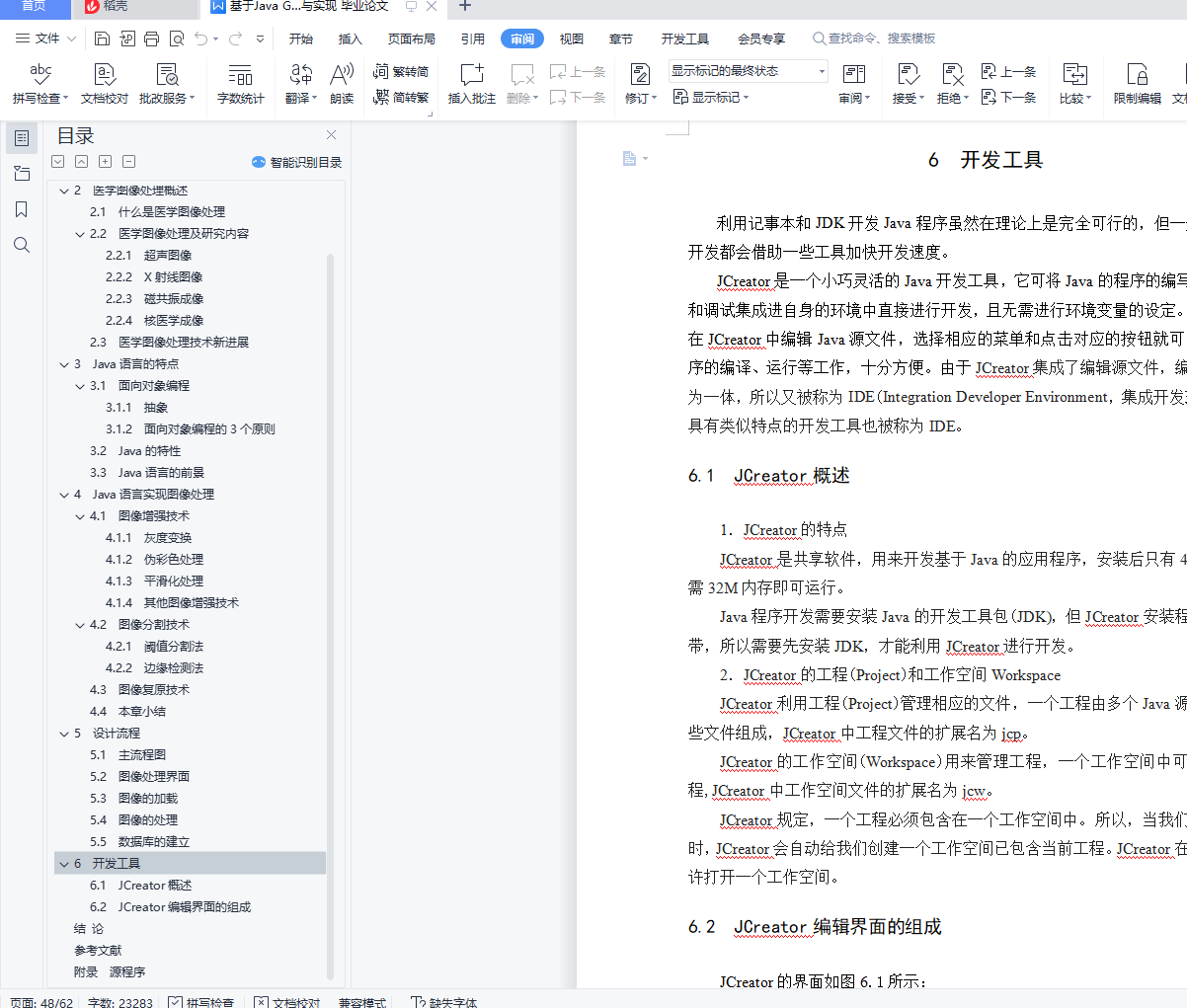The width and height of the screenshot is (1187, 1008).
Task: Switch to the 插入 ribbon tab
Action: pyautogui.click(x=350, y=39)
